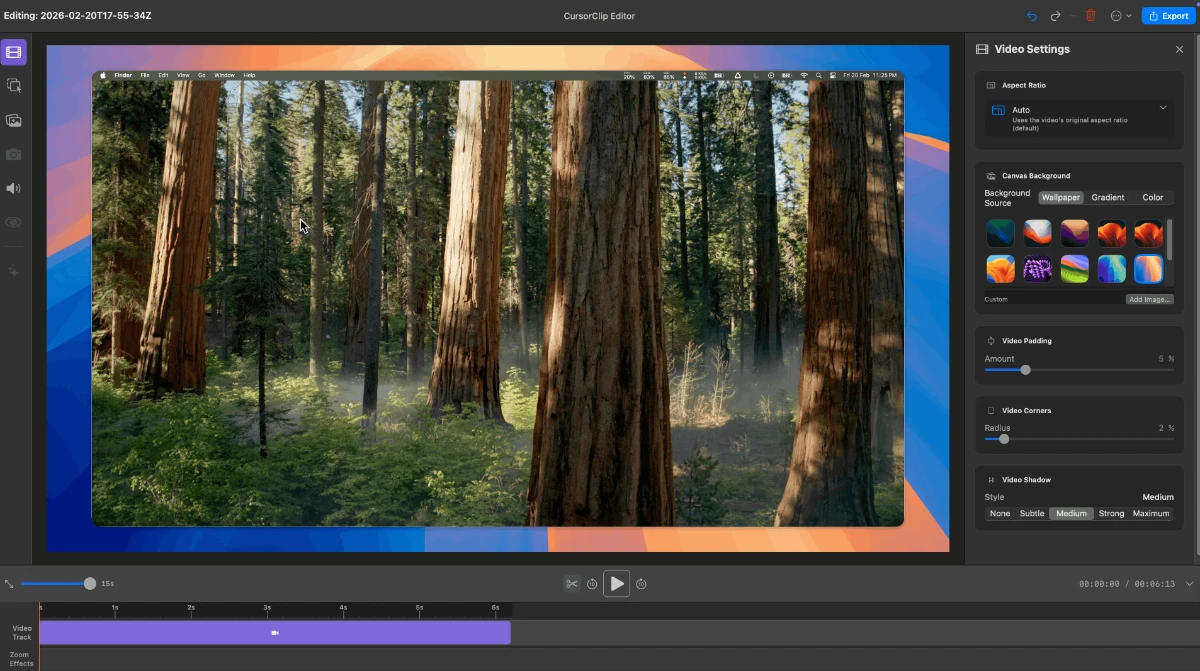Click the redo arrow icon
Image resolution: width=1200 pixels, height=671 pixels.
click(1055, 16)
